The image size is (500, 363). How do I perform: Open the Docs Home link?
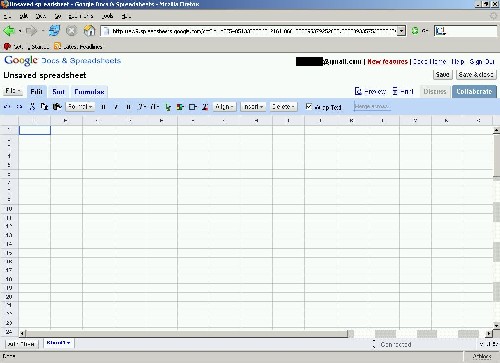click(429, 62)
